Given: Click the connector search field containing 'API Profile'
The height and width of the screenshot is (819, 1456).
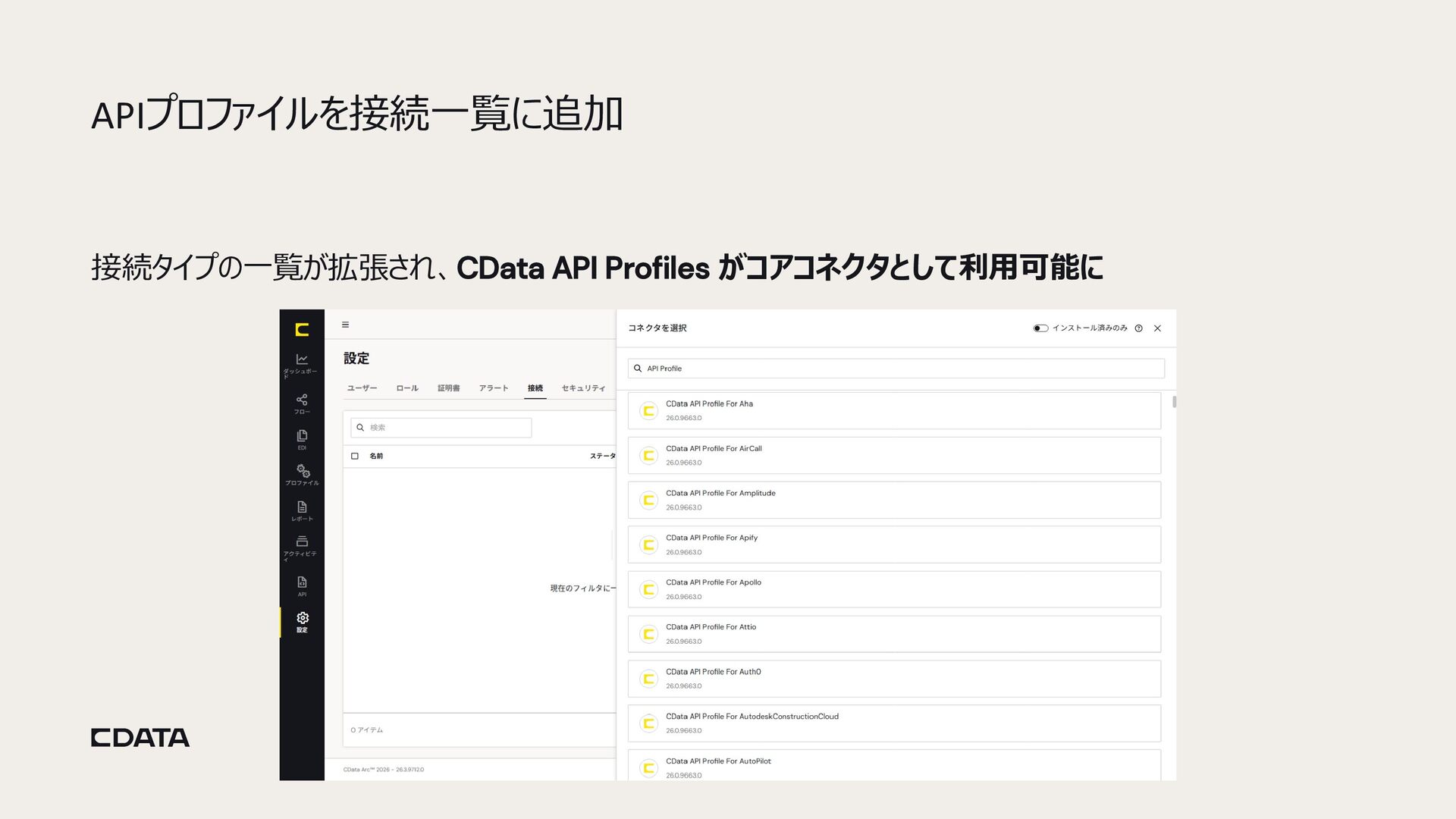Looking at the screenshot, I should [896, 369].
